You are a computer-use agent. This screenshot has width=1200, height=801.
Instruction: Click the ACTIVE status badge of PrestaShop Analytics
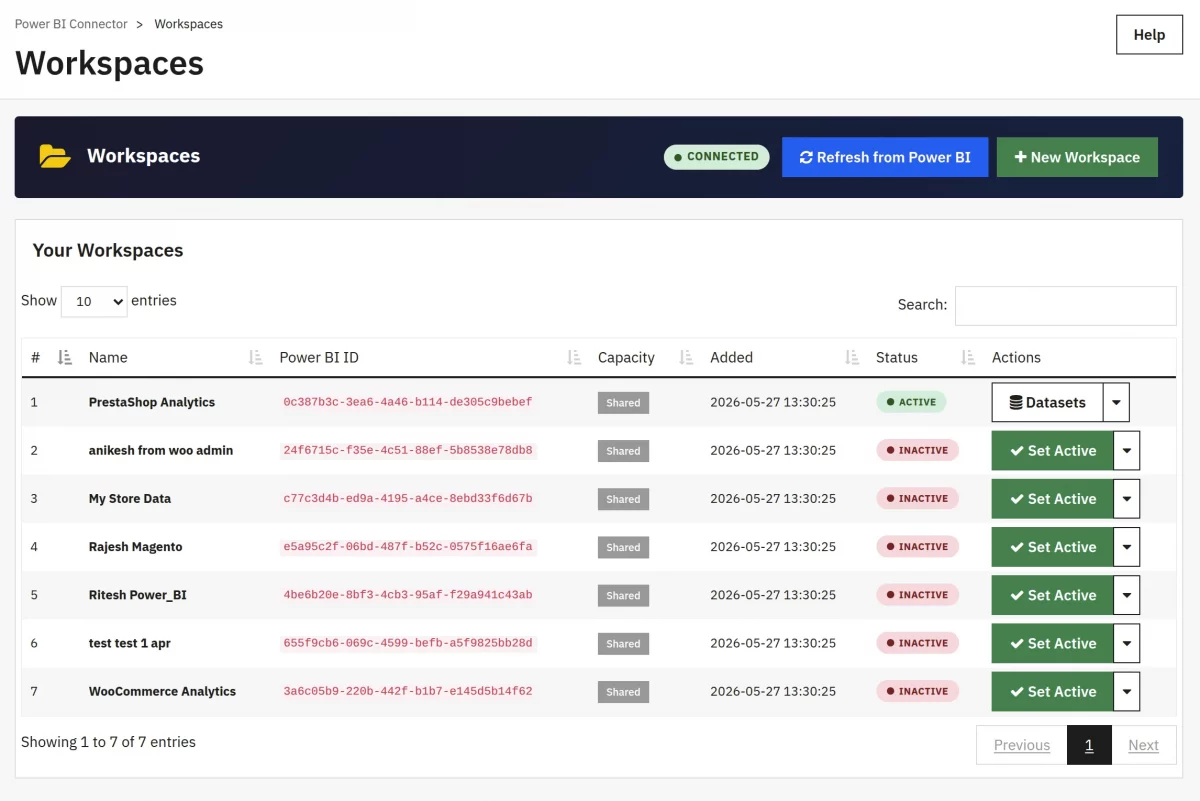911,402
